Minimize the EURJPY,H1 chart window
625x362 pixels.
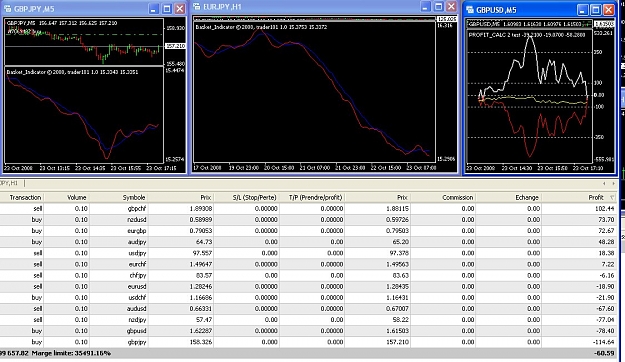coord(425,6)
